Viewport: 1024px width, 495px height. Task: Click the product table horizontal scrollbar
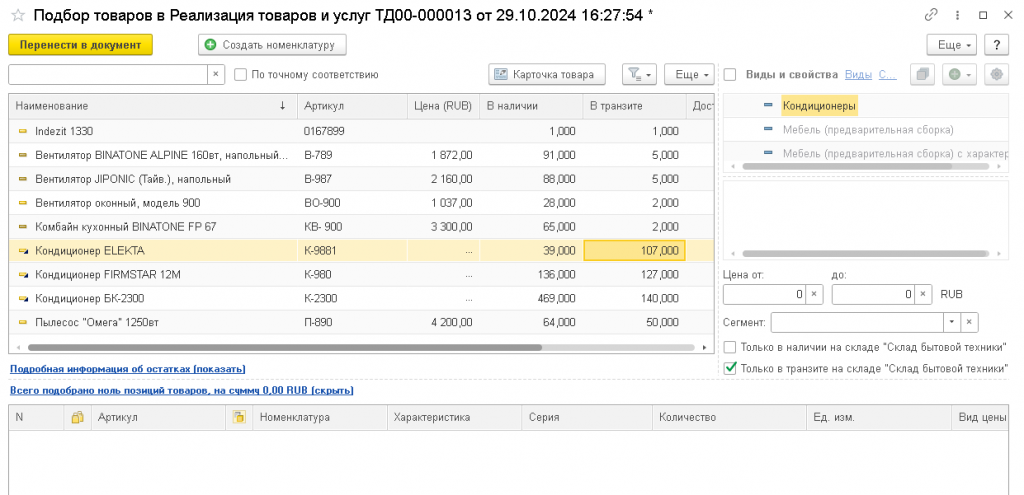285,347
